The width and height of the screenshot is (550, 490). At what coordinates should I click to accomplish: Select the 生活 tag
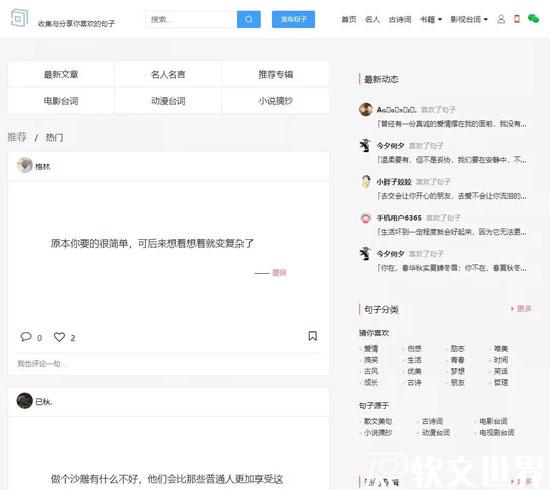tap(414, 360)
